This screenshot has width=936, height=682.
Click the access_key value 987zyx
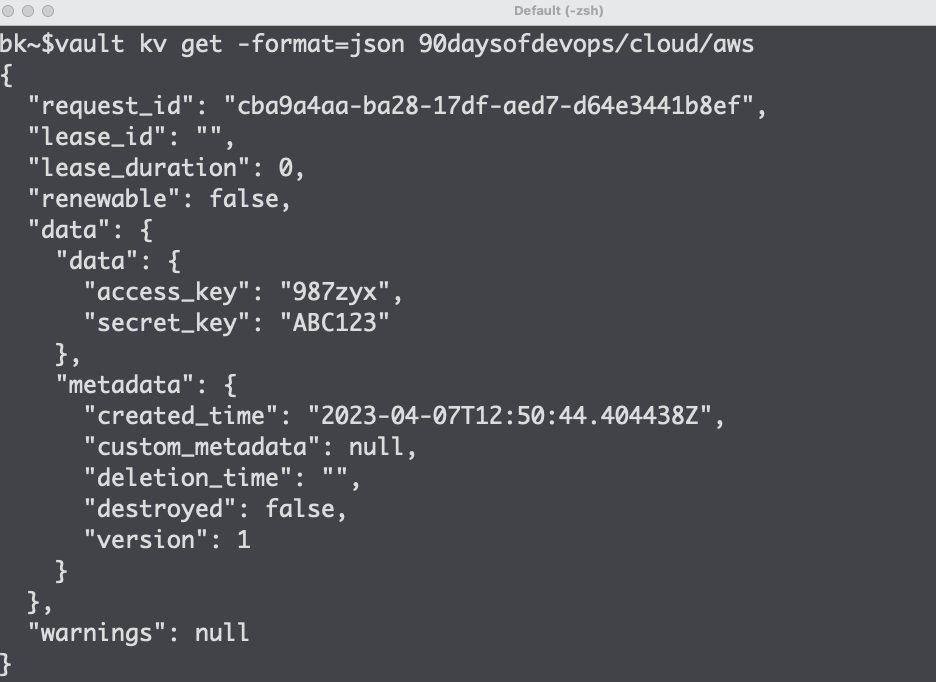point(334,292)
